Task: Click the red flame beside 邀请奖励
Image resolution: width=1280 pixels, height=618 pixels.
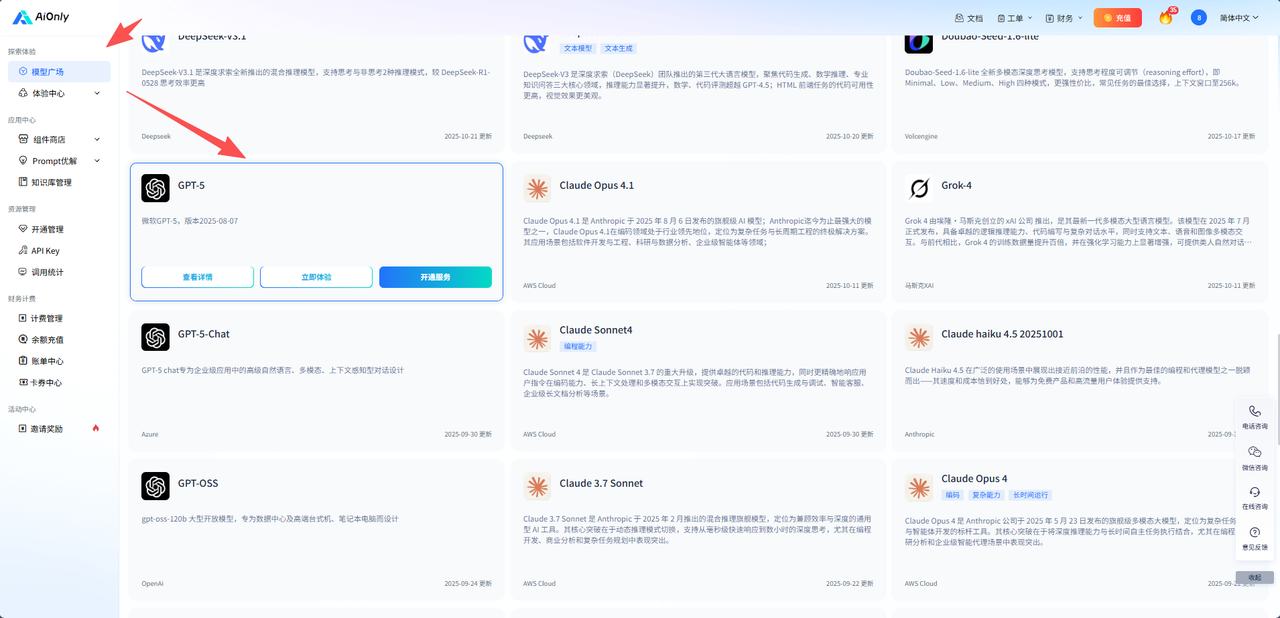Action: 96,428
